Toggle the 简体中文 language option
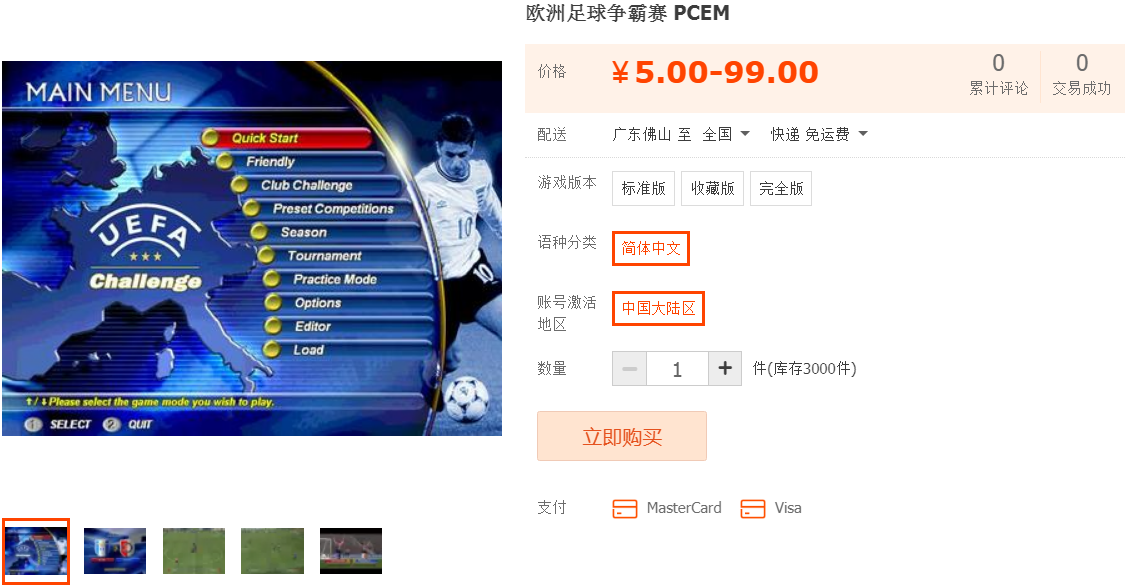Image resolution: width=1128 pixels, height=587 pixels. 651,248
